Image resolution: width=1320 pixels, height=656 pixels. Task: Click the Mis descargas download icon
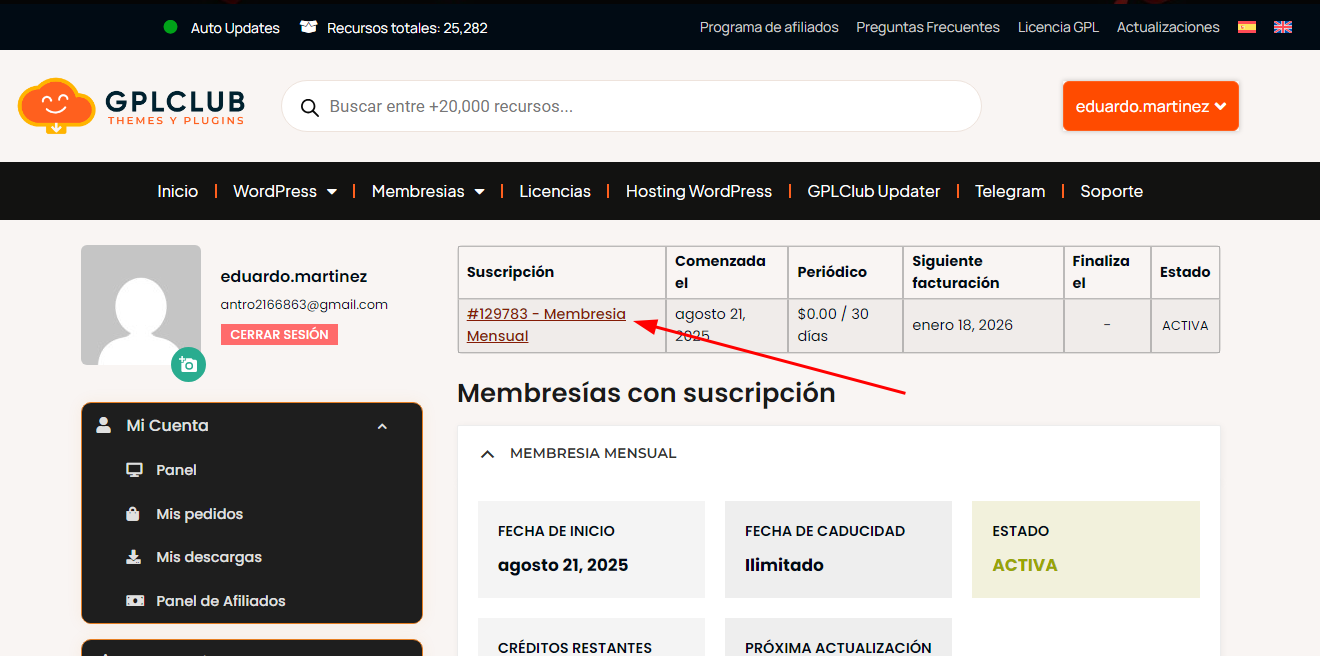tap(134, 557)
